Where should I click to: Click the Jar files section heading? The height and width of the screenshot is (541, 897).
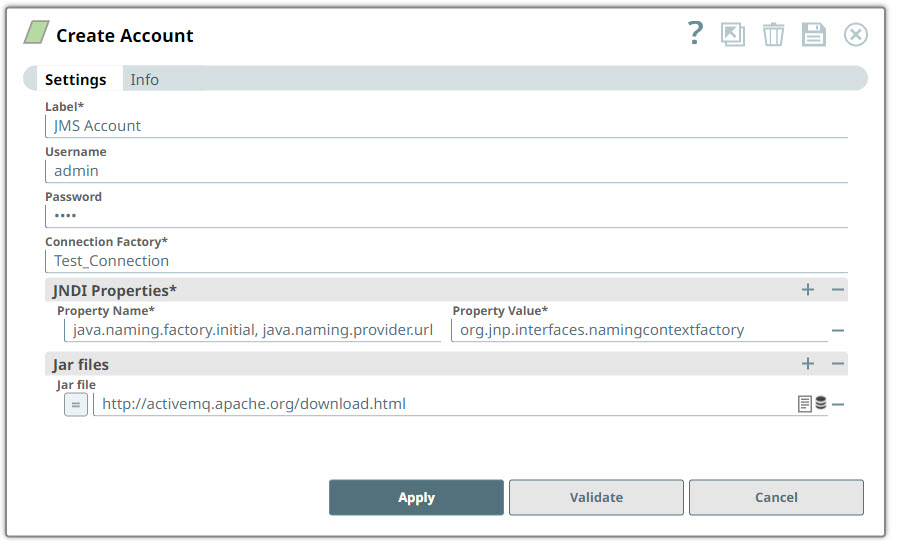coord(80,364)
